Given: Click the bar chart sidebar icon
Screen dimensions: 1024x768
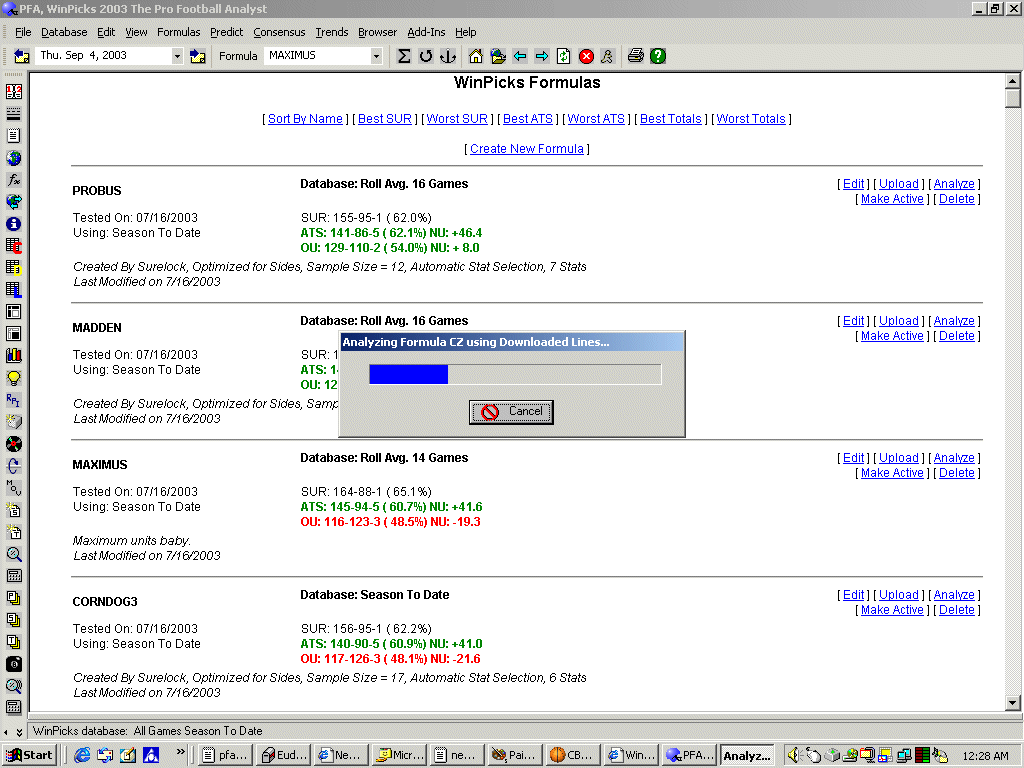Looking at the screenshot, I should pos(13,355).
